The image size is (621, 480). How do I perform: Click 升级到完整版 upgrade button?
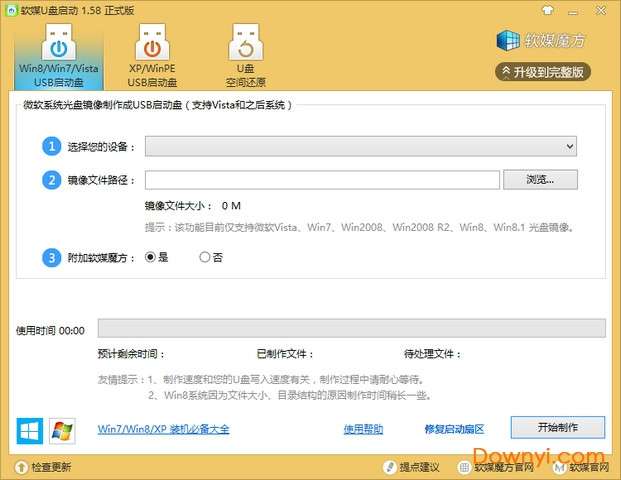tap(543, 72)
